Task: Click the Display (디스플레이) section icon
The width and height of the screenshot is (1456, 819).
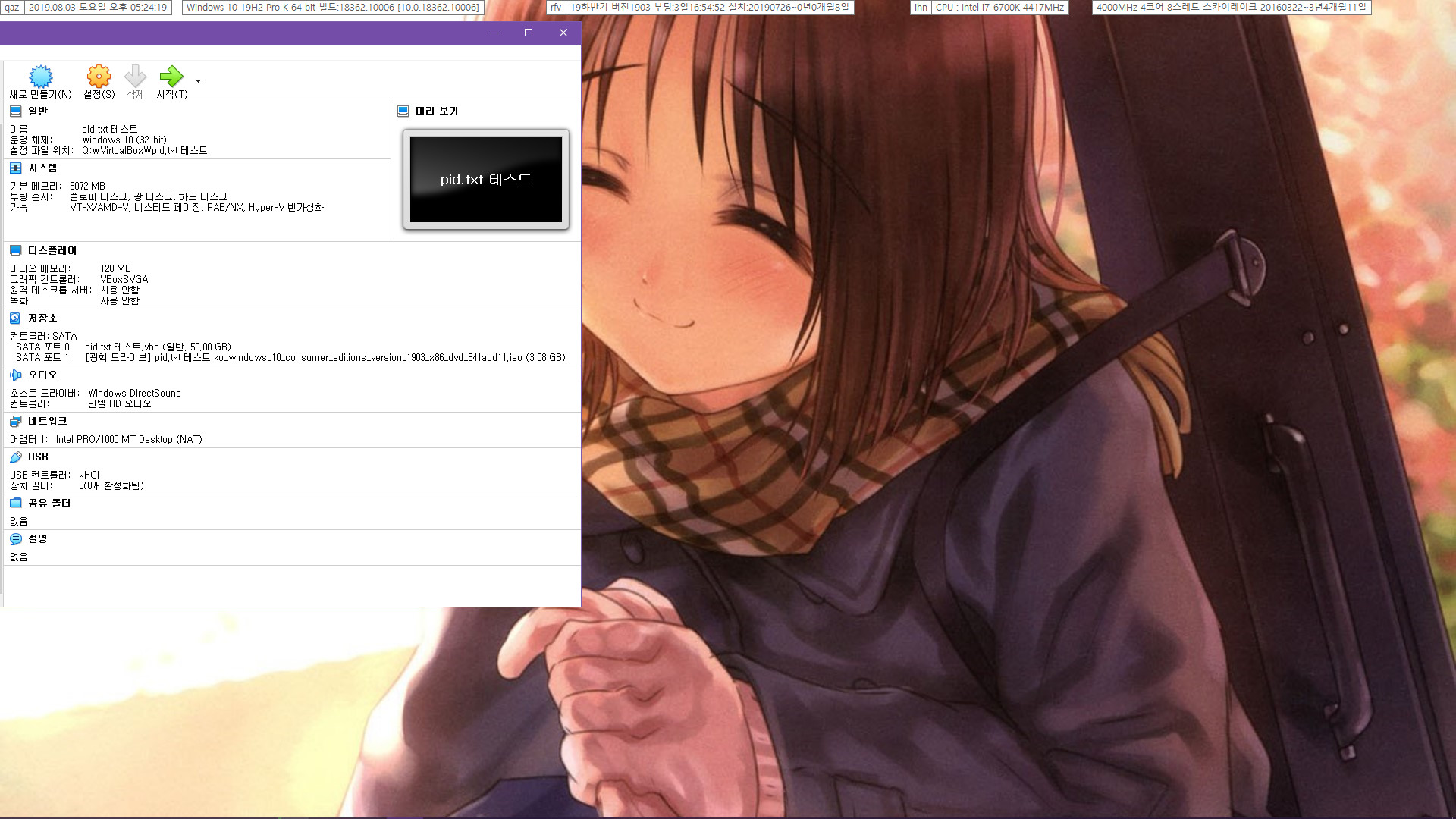Action: pos(15,251)
